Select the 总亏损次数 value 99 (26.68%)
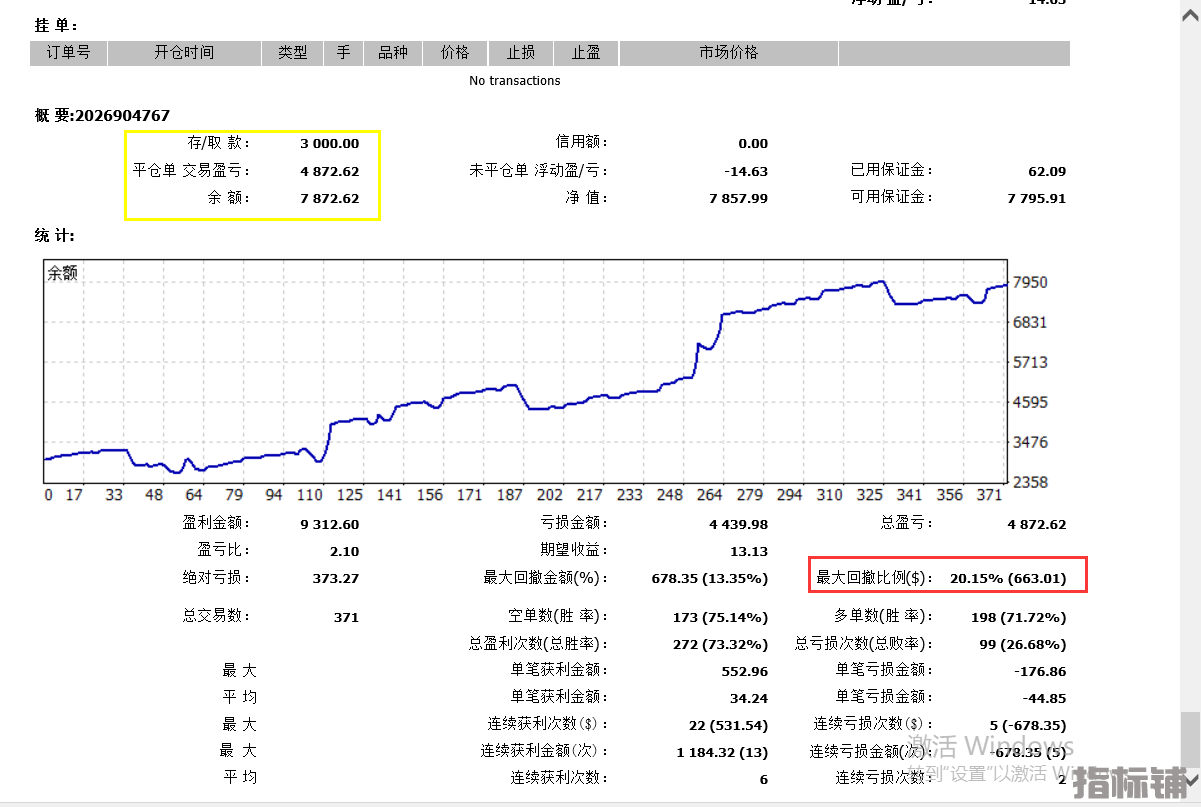This screenshot has height=807, width=1201. coord(1023,644)
